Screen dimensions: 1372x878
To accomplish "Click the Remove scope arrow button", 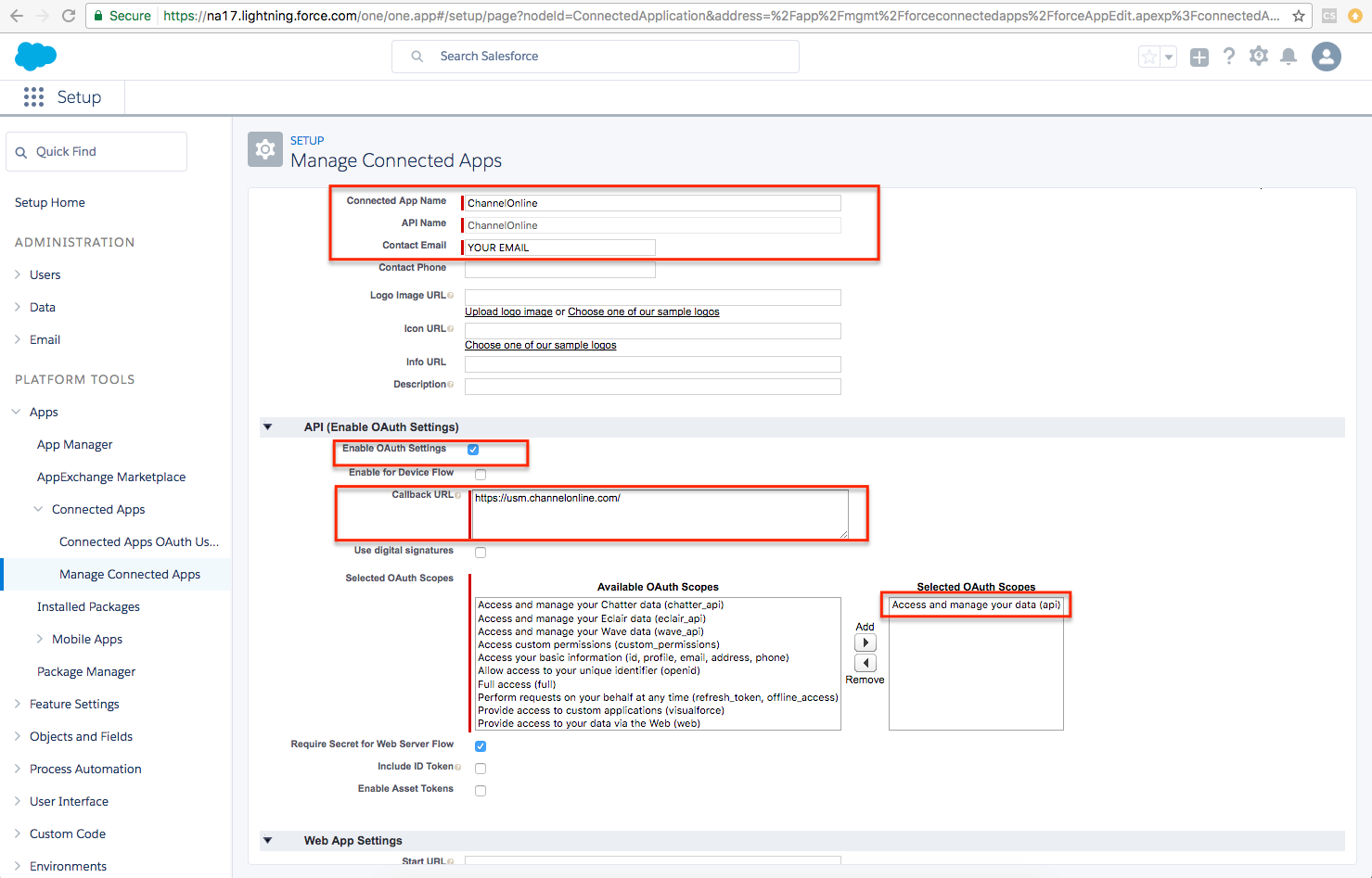I will point(865,663).
